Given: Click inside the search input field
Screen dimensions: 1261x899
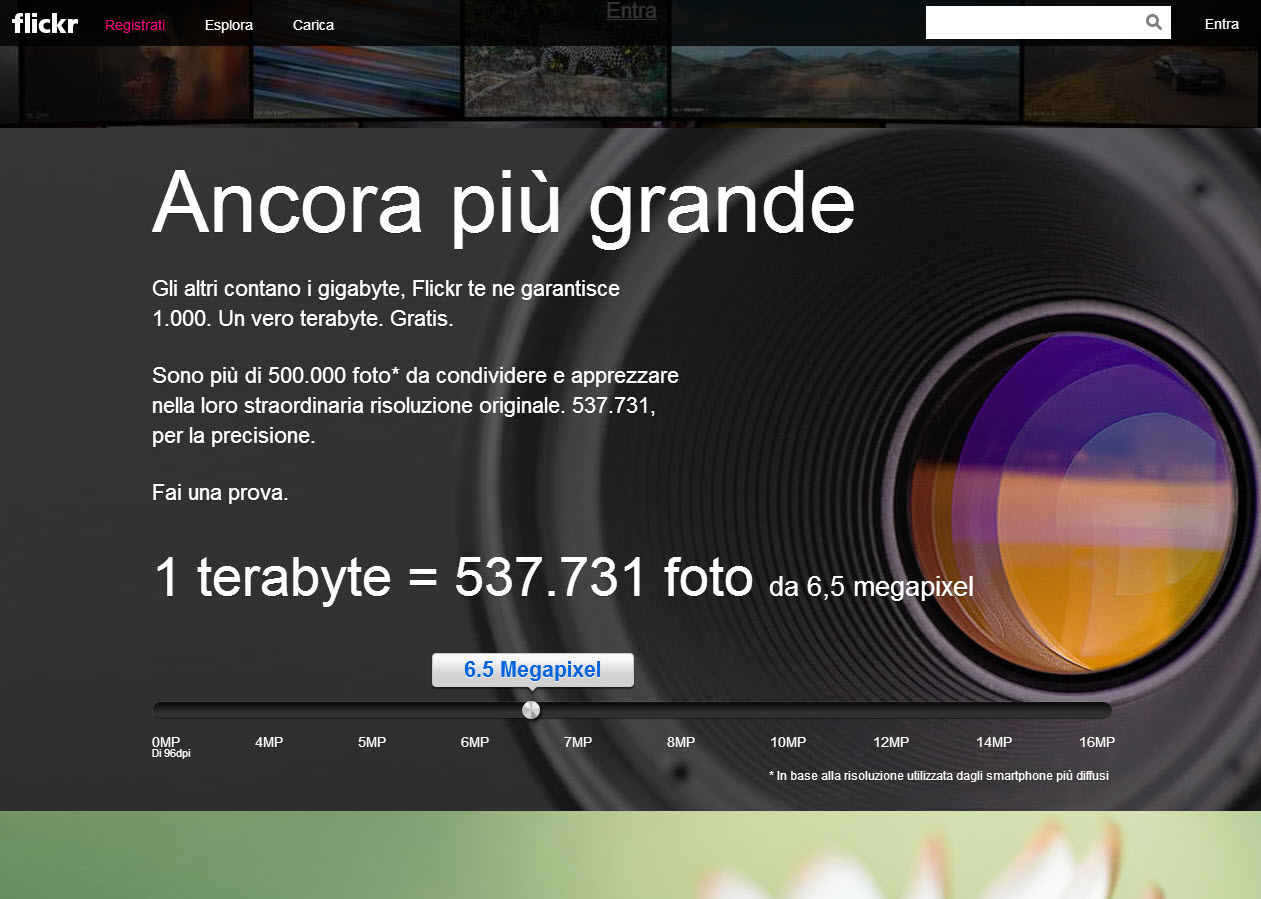Looking at the screenshot, I should coord(1030,22).
